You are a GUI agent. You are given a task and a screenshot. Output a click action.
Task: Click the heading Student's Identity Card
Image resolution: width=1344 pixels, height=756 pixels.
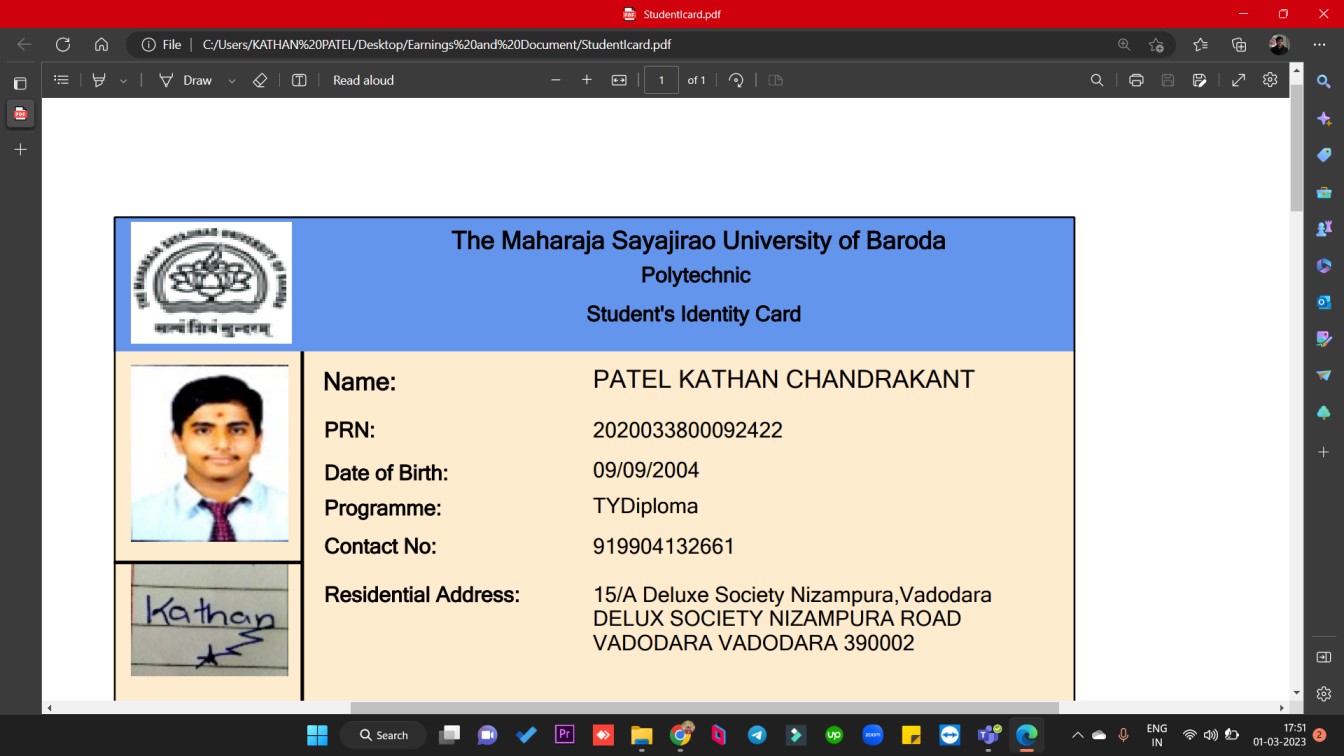point(693,314)
